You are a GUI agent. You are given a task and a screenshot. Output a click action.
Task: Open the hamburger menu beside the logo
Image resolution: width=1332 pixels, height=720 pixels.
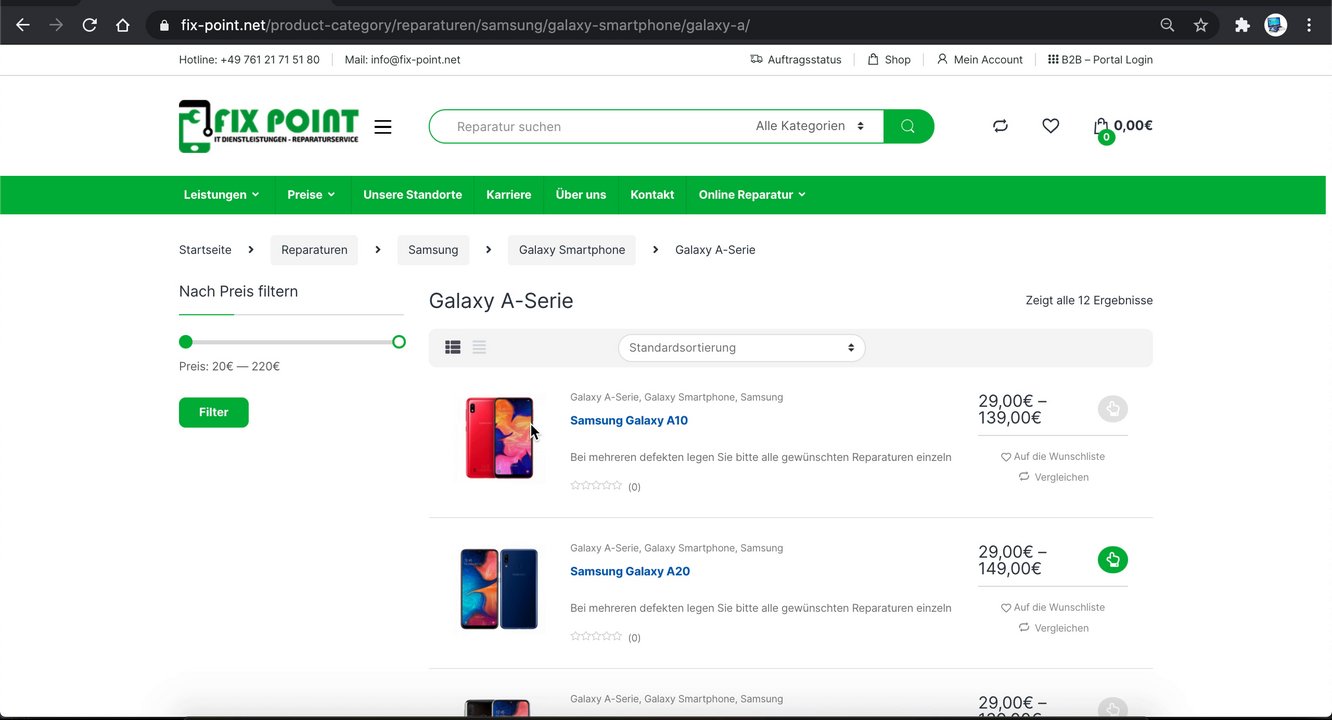coord(383,127)
